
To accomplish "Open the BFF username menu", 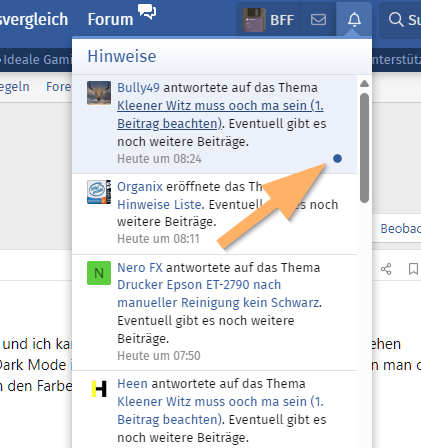I will pos(282,20).
